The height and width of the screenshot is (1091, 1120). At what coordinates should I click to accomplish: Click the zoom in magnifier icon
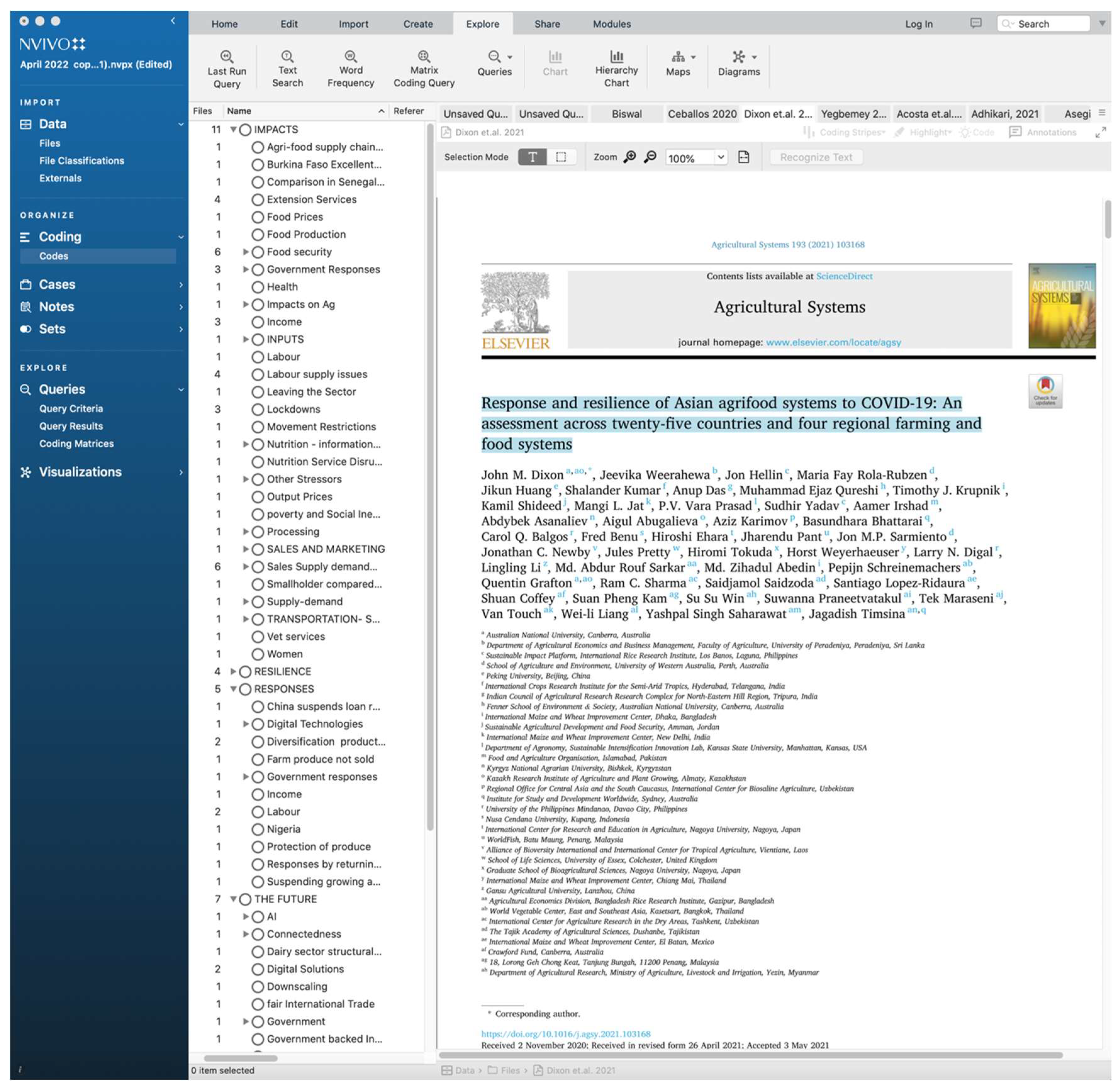pyautogui.click(x=629, y=157)
